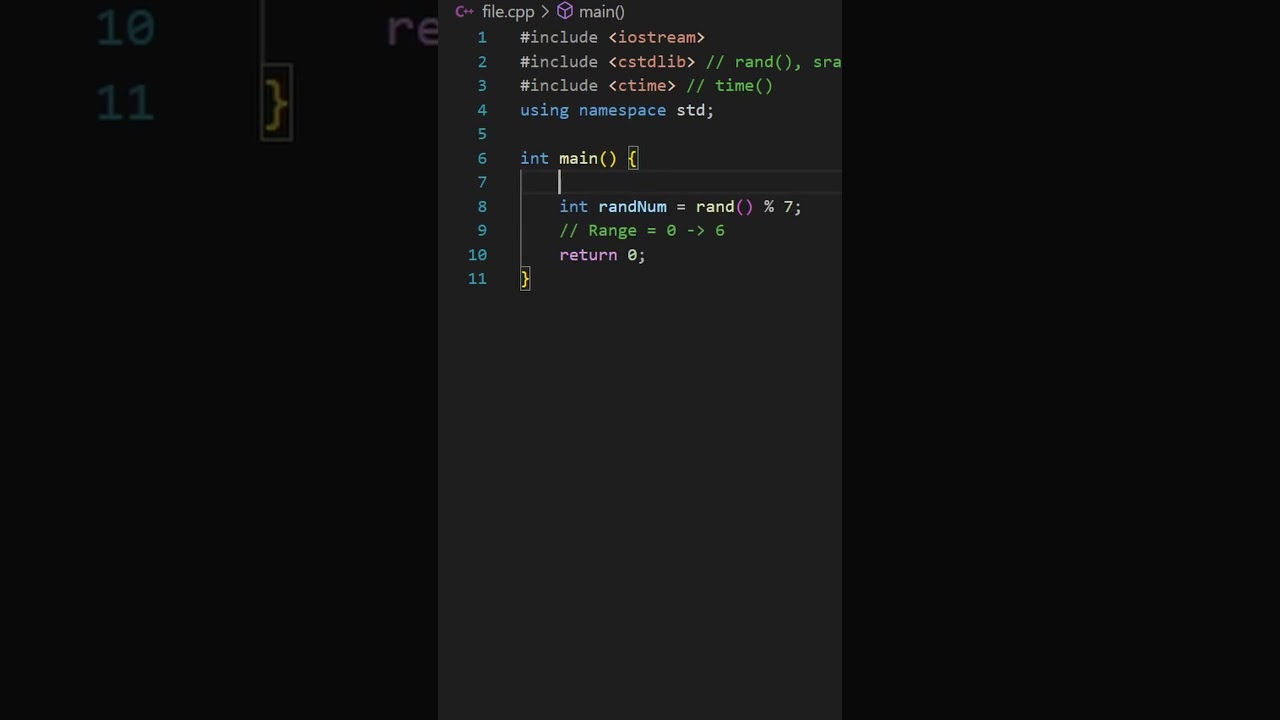
Task: Click line number 8 in gutter
Action: pyautogui.click(x=482, y=206)
